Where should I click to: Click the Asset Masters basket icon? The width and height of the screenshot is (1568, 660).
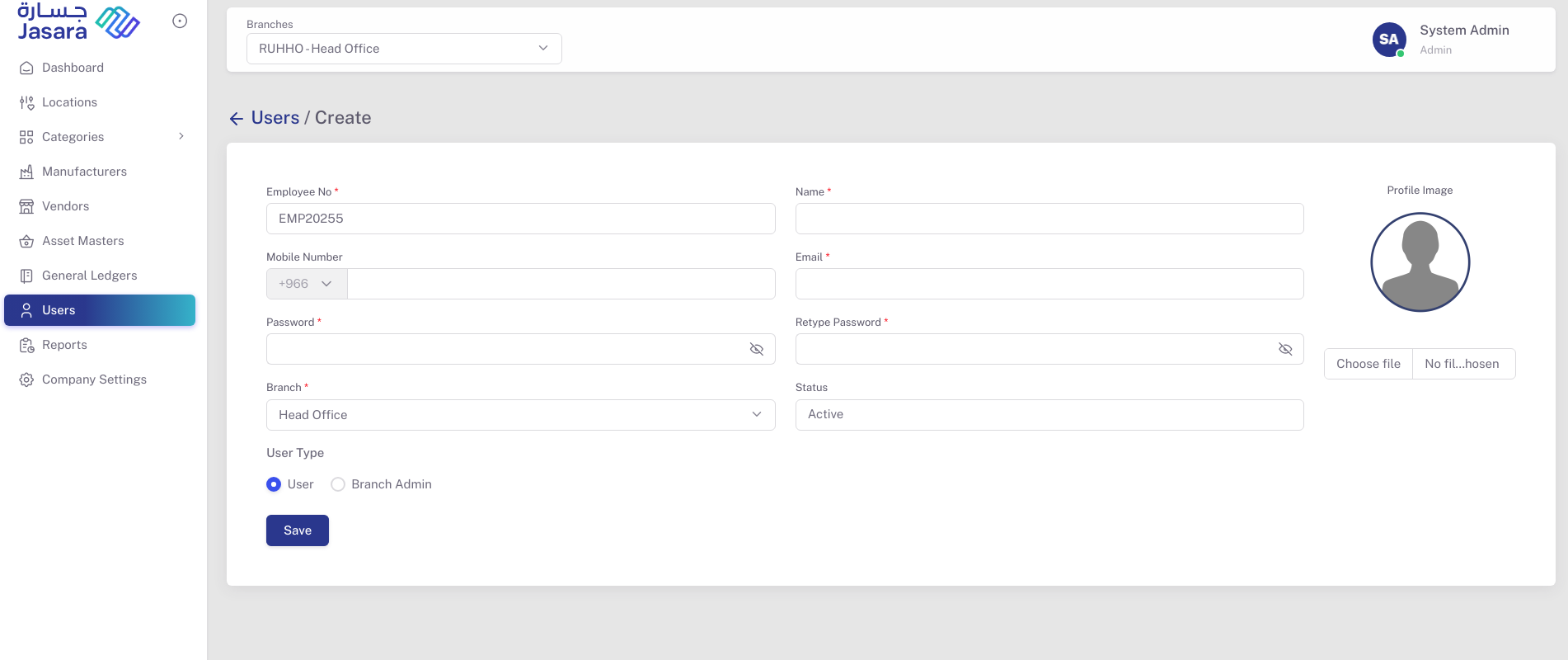tap(26, 242)
